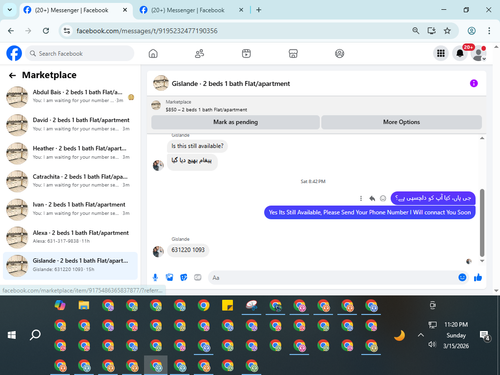Click the 'Yes Its Still Available' message
This screenshot has width=500, height=375.
click(370, 212)
